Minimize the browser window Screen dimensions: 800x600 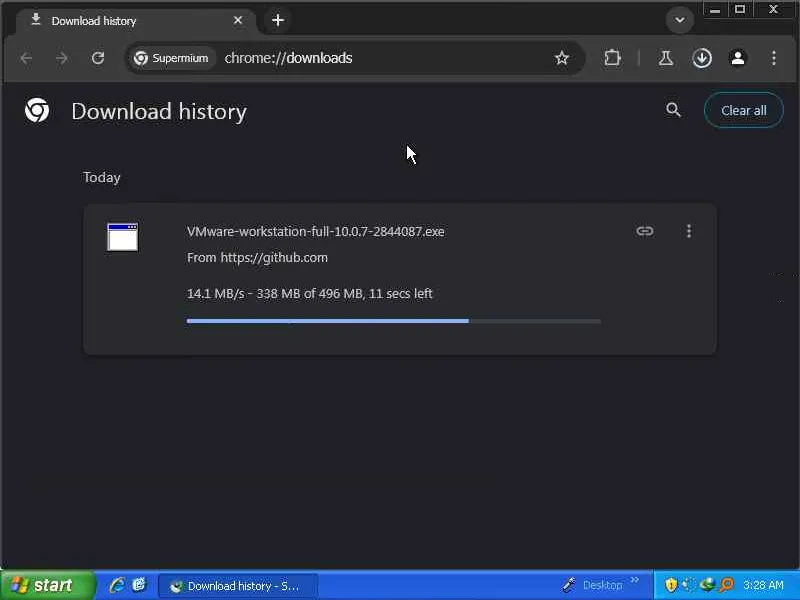coord(715,10)
